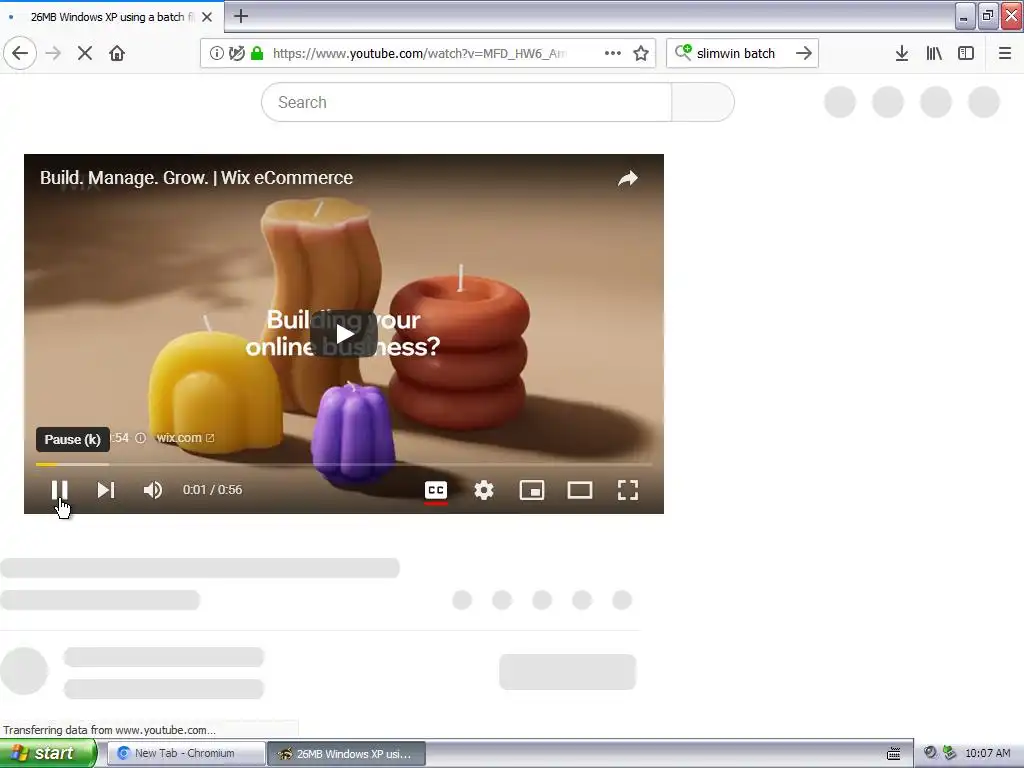The width and height of the screenshot is (1024, 768).
Task: Switch to theater mode
Action: 579,490
